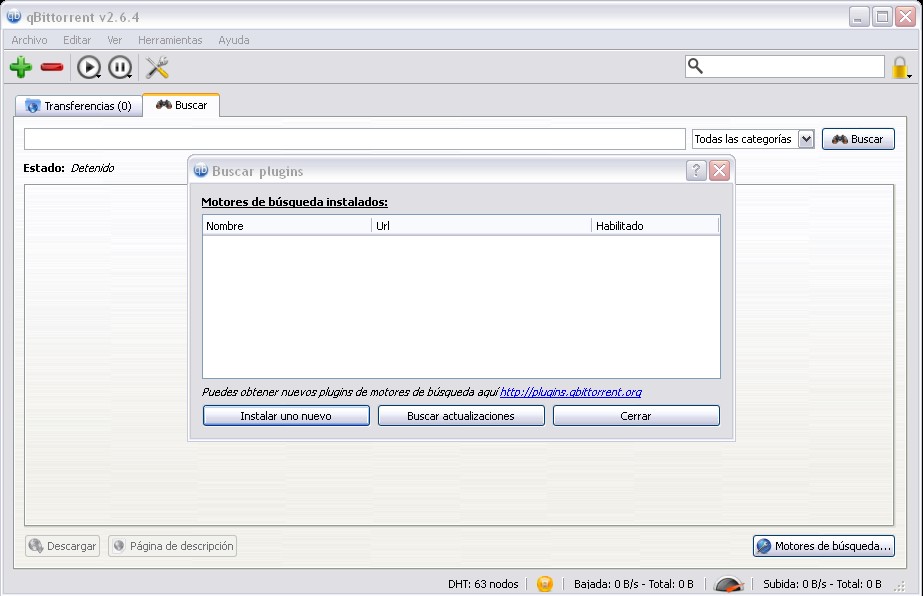Click the DHT: 63 nodos status text
The image size is (923, 596).
(483, 584)
